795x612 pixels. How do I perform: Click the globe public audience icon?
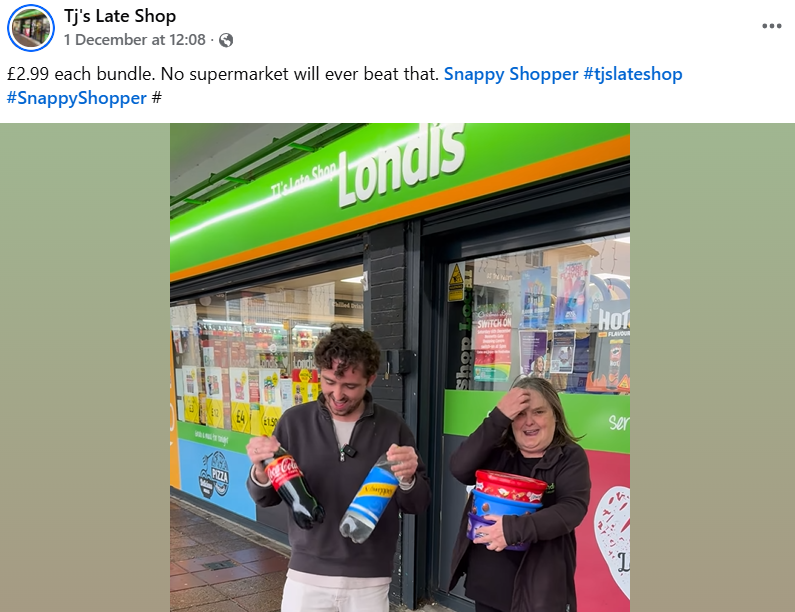[226, 40]
